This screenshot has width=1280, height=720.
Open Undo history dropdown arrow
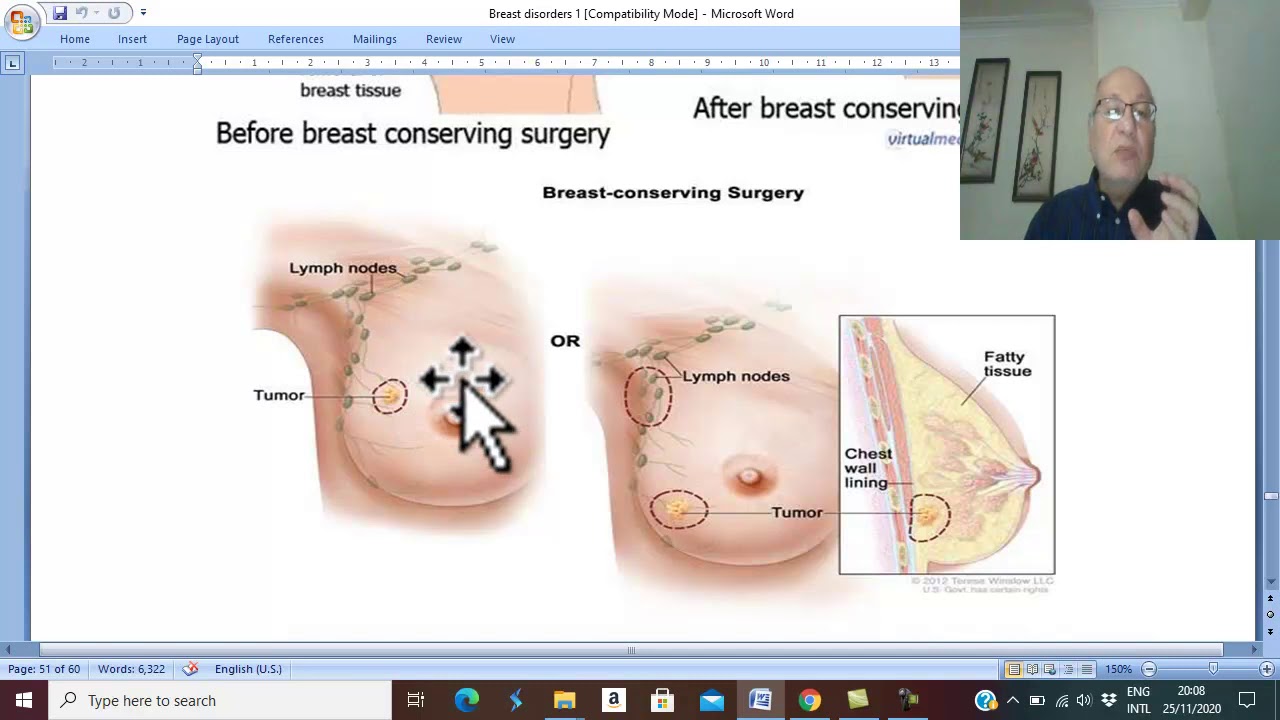[96, 13]
